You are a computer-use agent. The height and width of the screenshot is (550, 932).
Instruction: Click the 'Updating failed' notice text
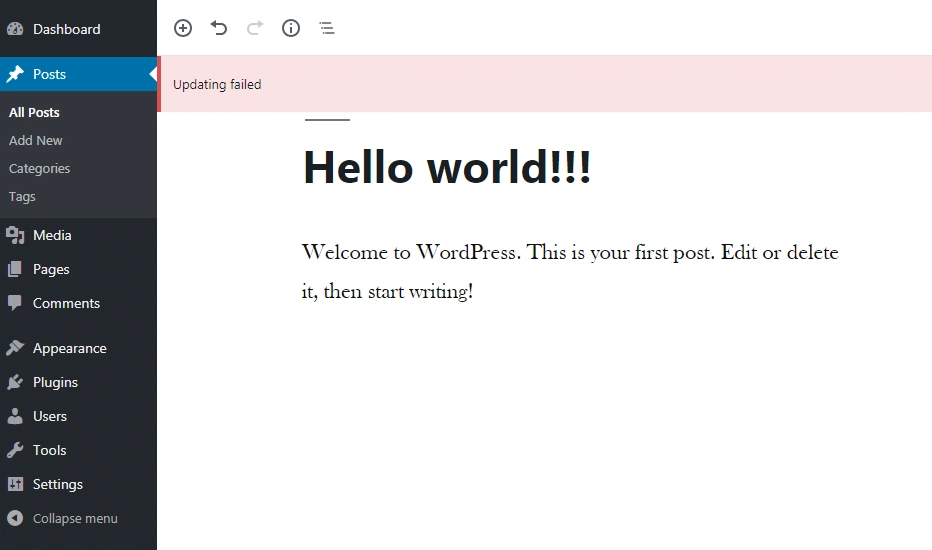[217, 84]
